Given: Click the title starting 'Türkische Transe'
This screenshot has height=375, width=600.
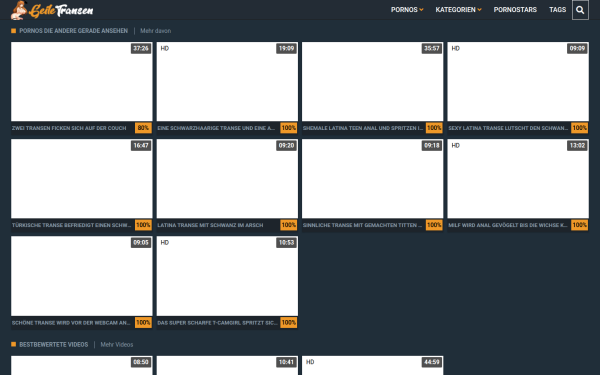Looking at the screenshot, I should 71,225.
